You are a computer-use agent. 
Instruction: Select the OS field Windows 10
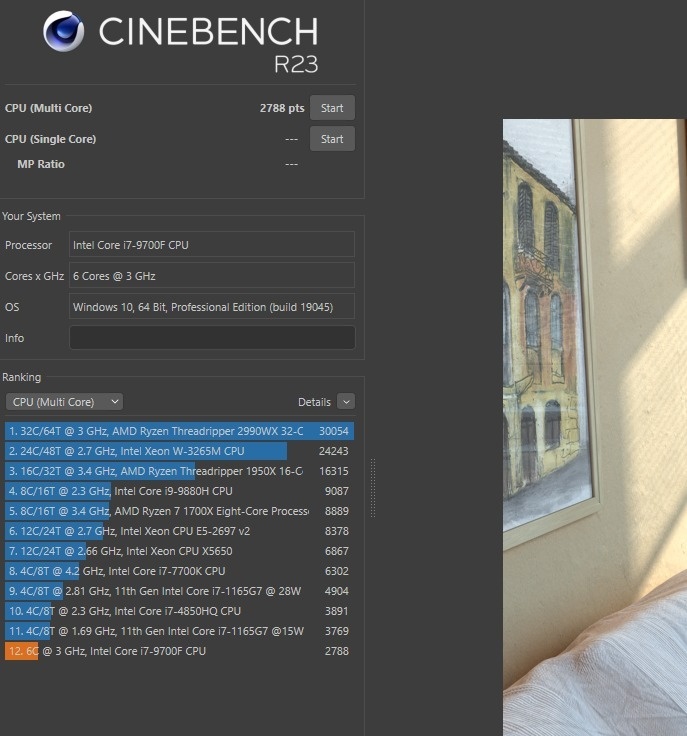[212, 307]
